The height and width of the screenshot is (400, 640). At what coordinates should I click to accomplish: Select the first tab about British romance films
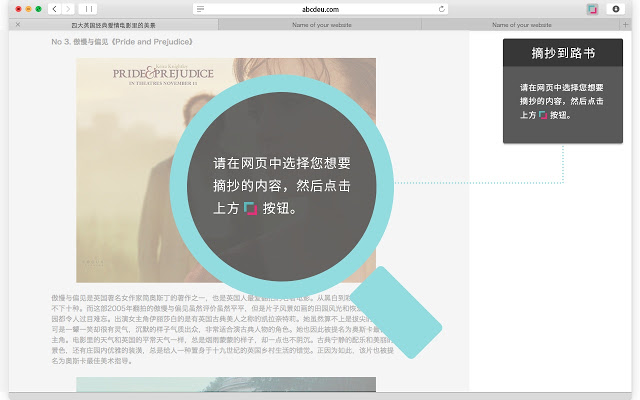[x=113, y=25]
